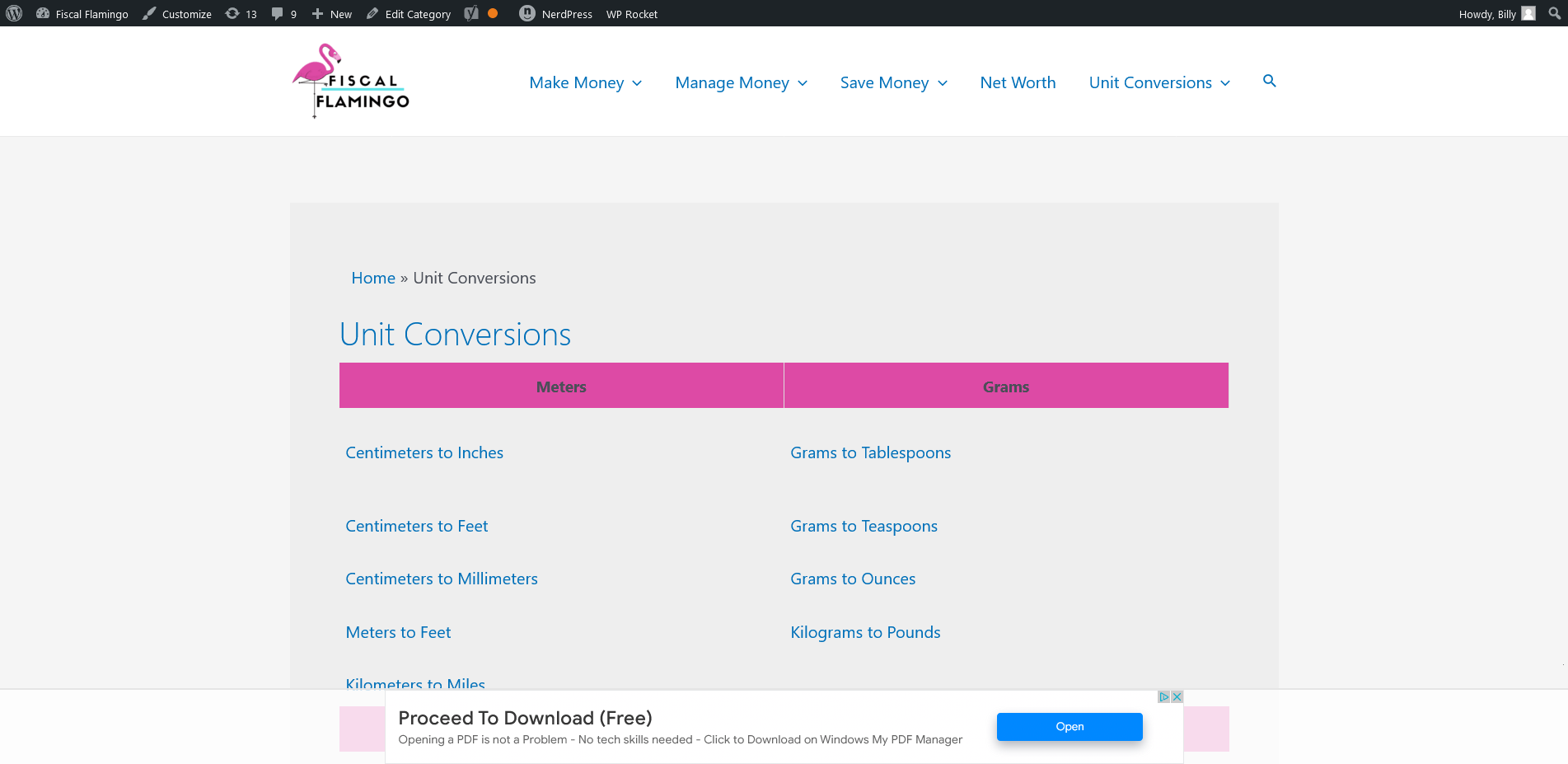This screenshot has height=764, width=1568.
Task: Click the updates icon showing 13
Action: (x=241, y=13)
